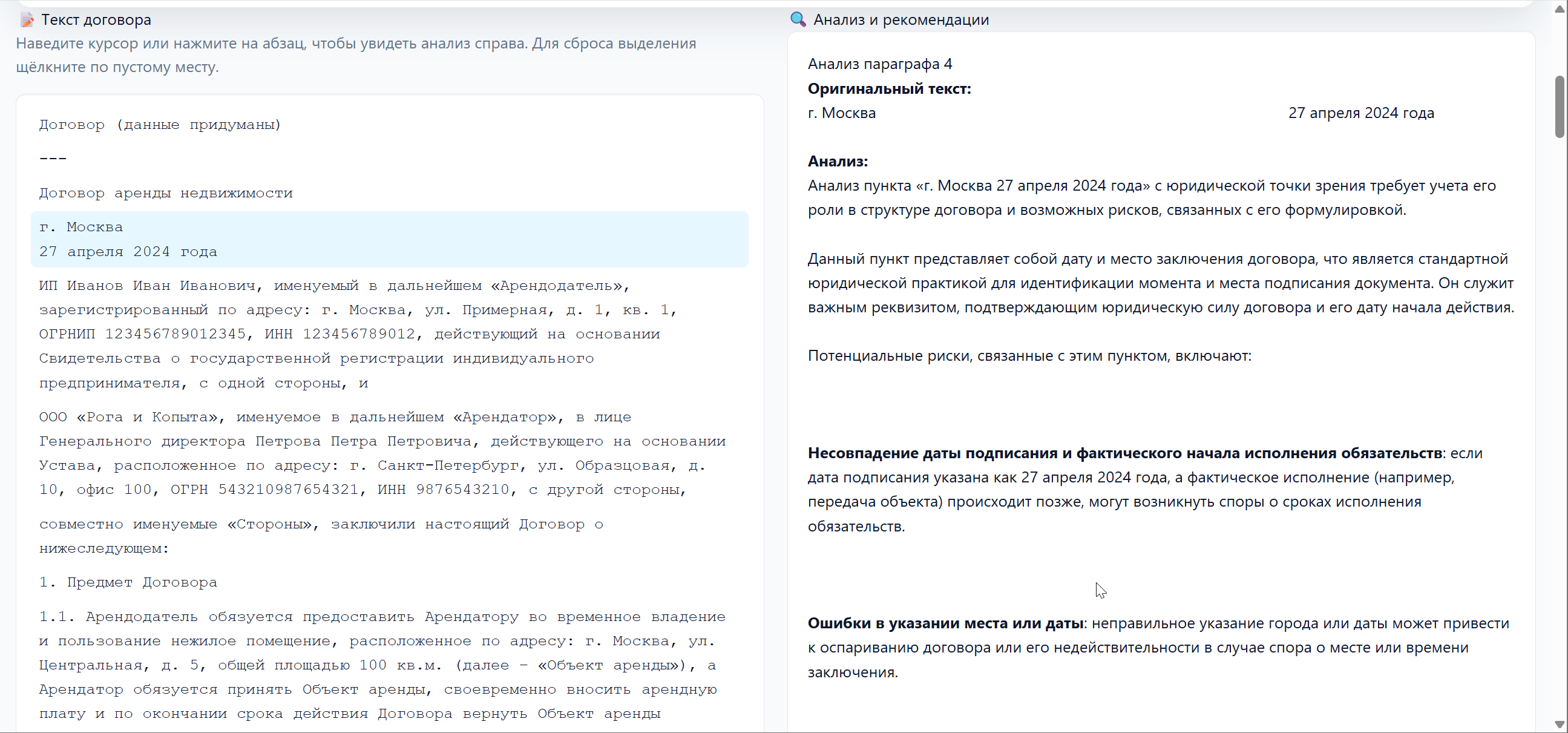1568x733 pixels.
Task: Click bold text 'Ошибки в указании места или даты'
Action: pyautogui.click(x=945, y=623)
